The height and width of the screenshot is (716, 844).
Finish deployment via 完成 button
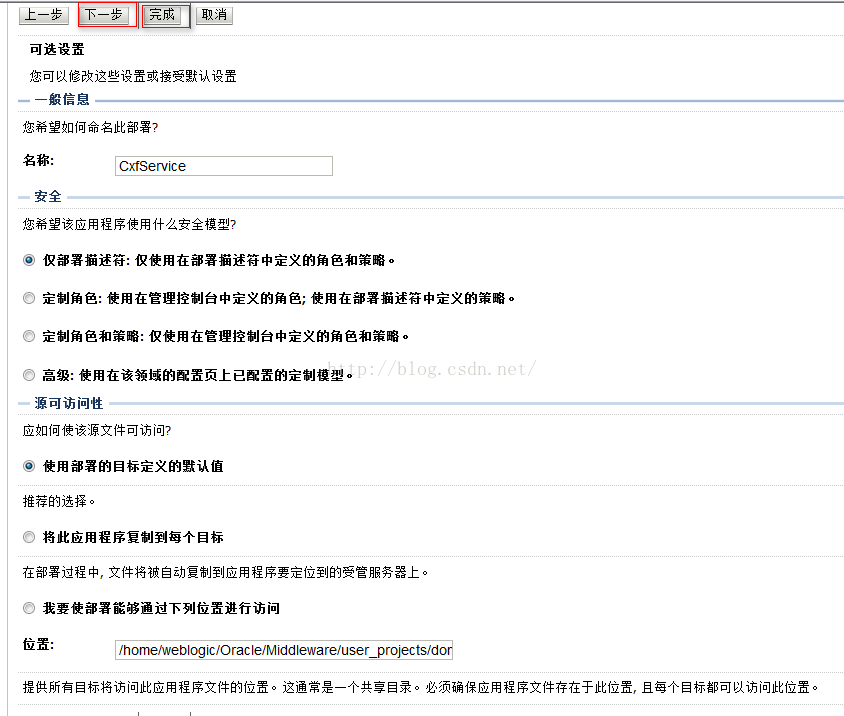[x=162, y=15]
